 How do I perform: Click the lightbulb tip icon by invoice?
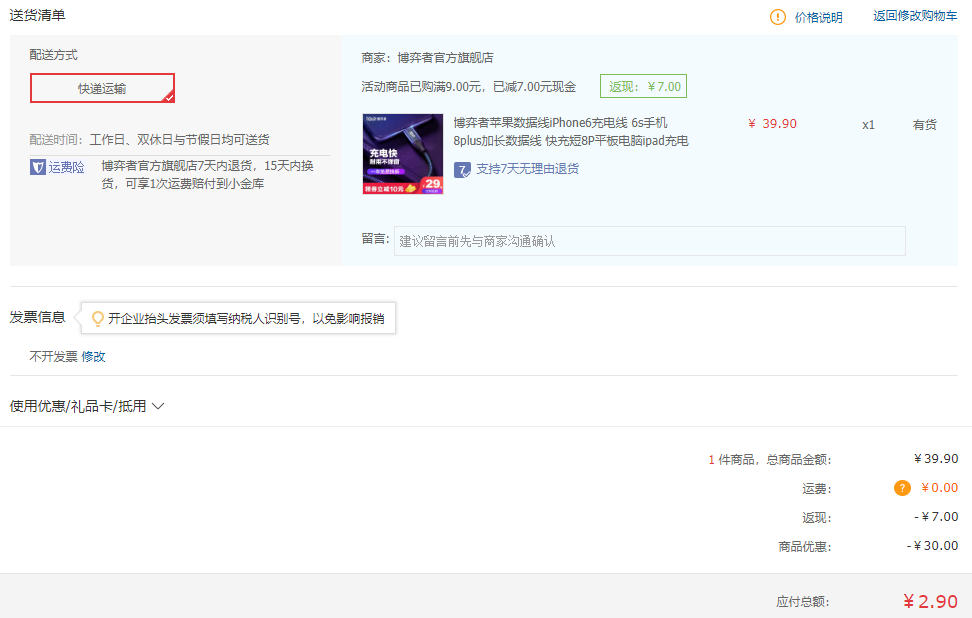click(x=97, y=319)
